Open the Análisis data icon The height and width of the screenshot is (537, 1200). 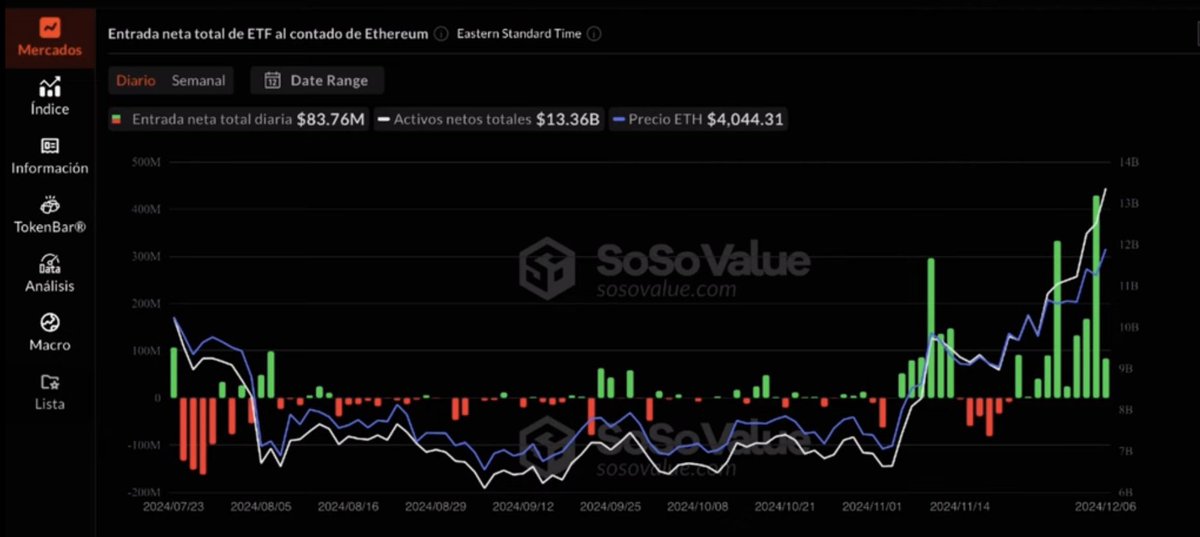click(50, 264)
